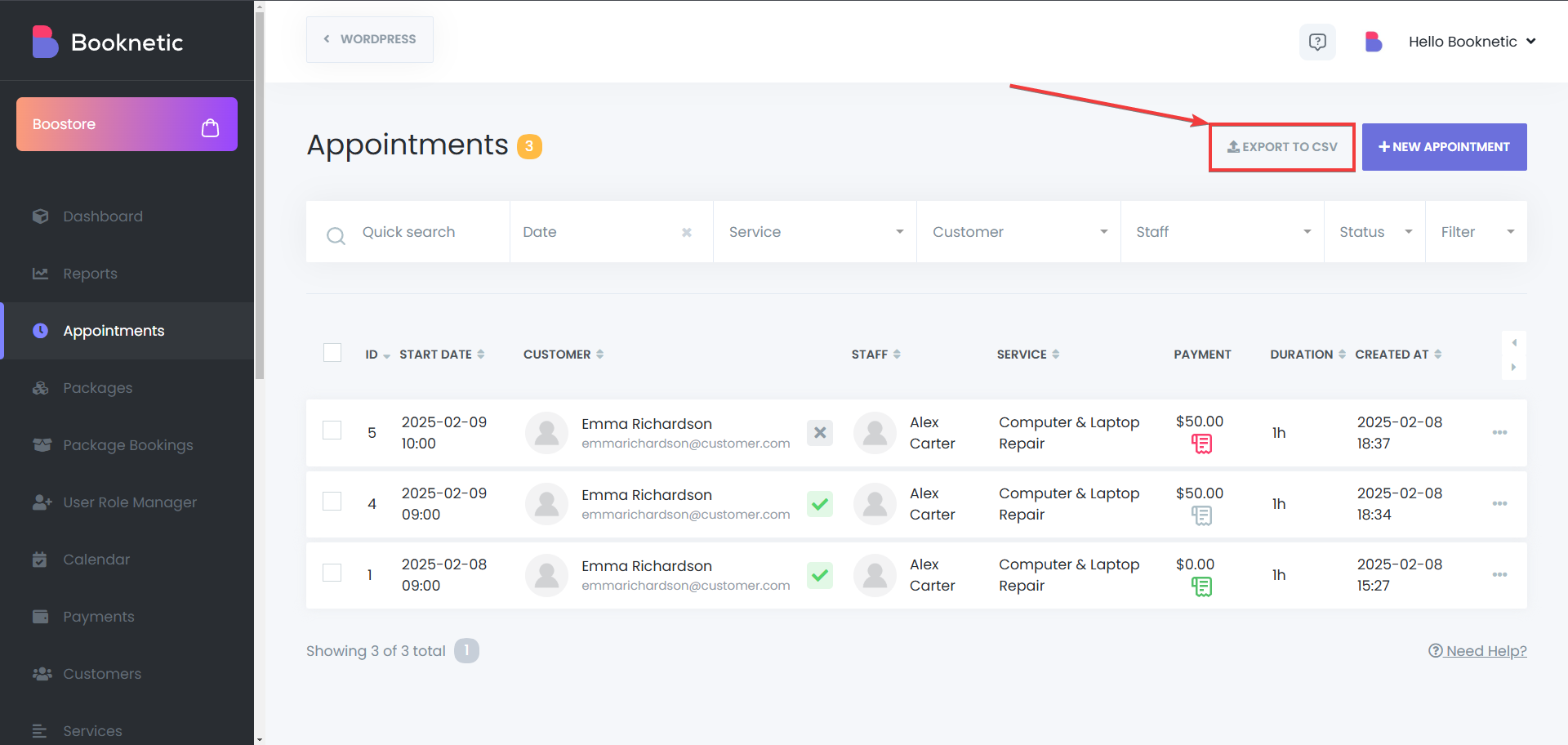1568x745 pixels.
Task: Open actions menu for appointment 1
Action: 1499,575
